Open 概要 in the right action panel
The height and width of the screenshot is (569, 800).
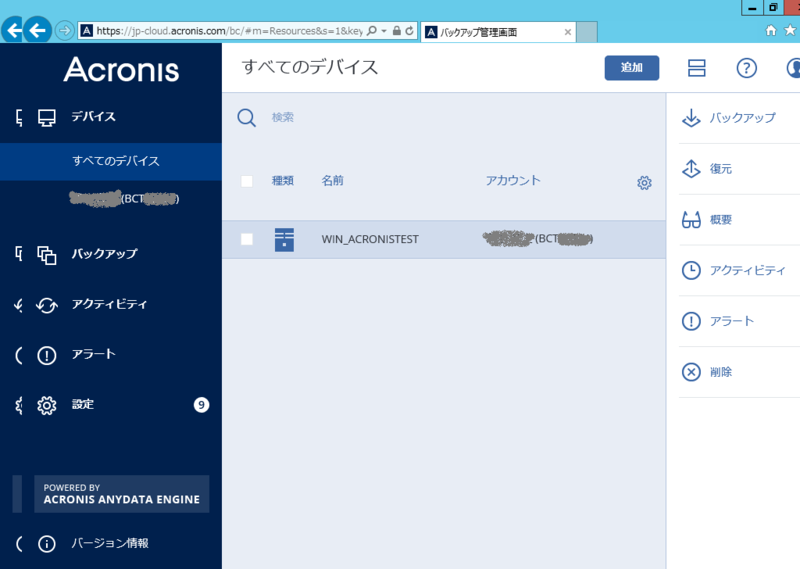721,219
